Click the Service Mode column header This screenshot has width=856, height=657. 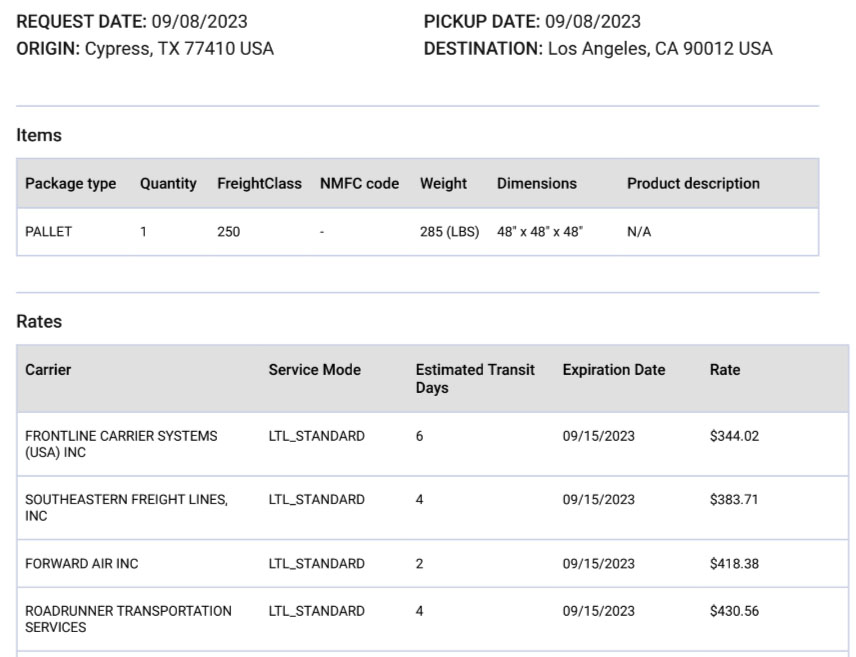pyautogui.click(x=314, y=370)
